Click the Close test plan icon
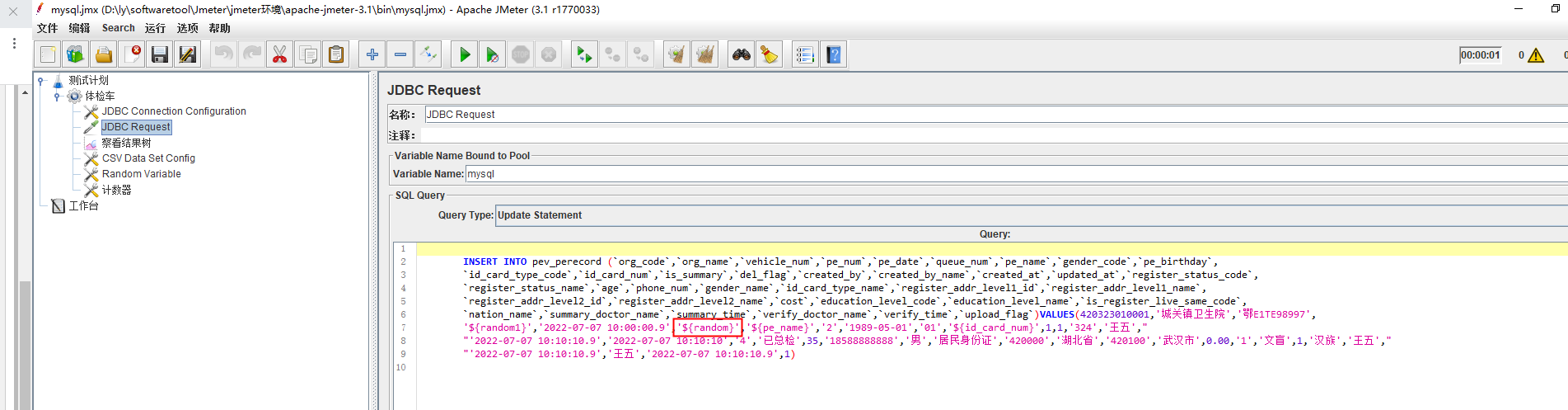Image resolution: width=1568 pixels, height=410 pixels. pos(132,54)
